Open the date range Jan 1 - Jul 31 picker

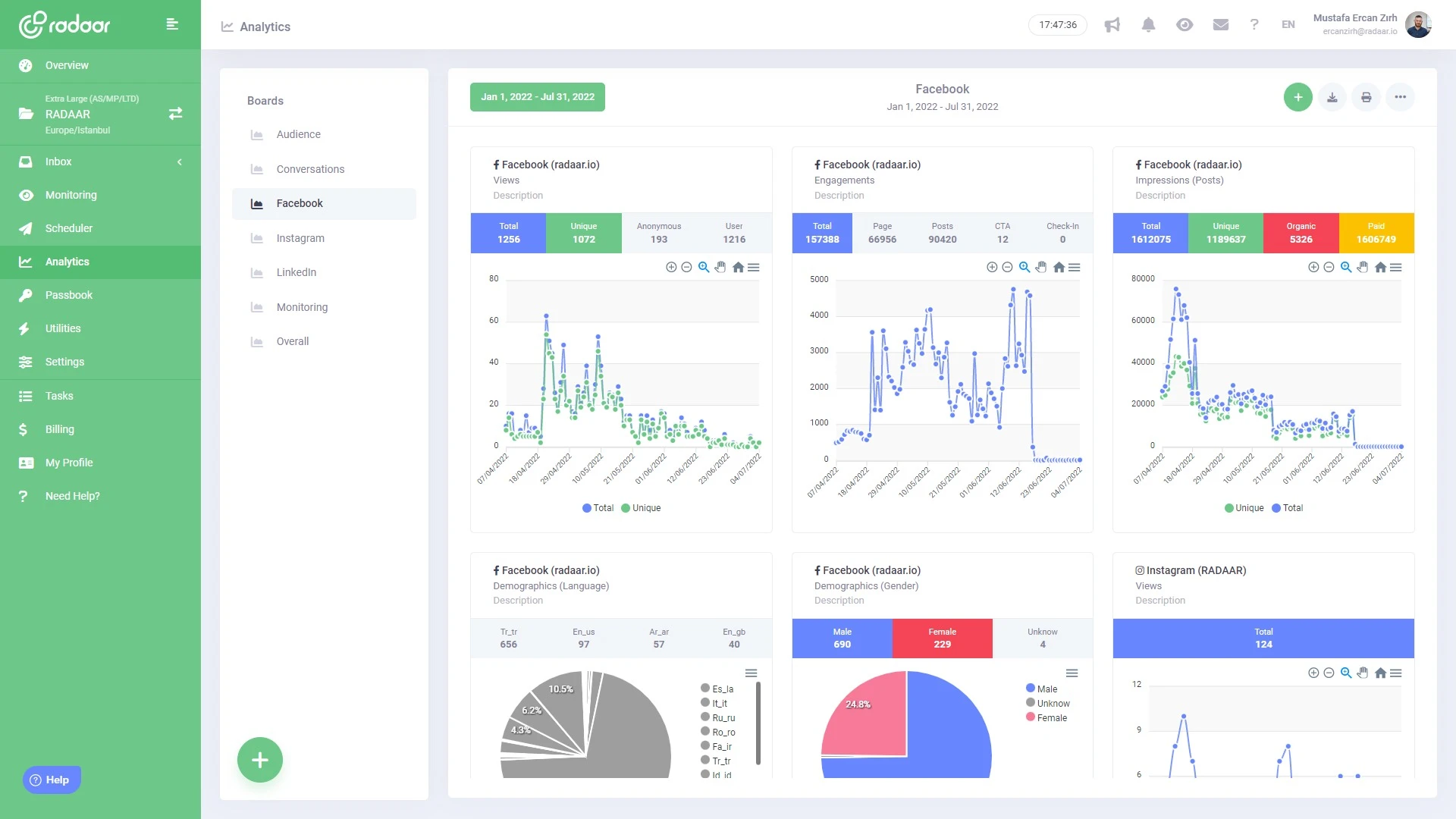click(x=537, y=97)
